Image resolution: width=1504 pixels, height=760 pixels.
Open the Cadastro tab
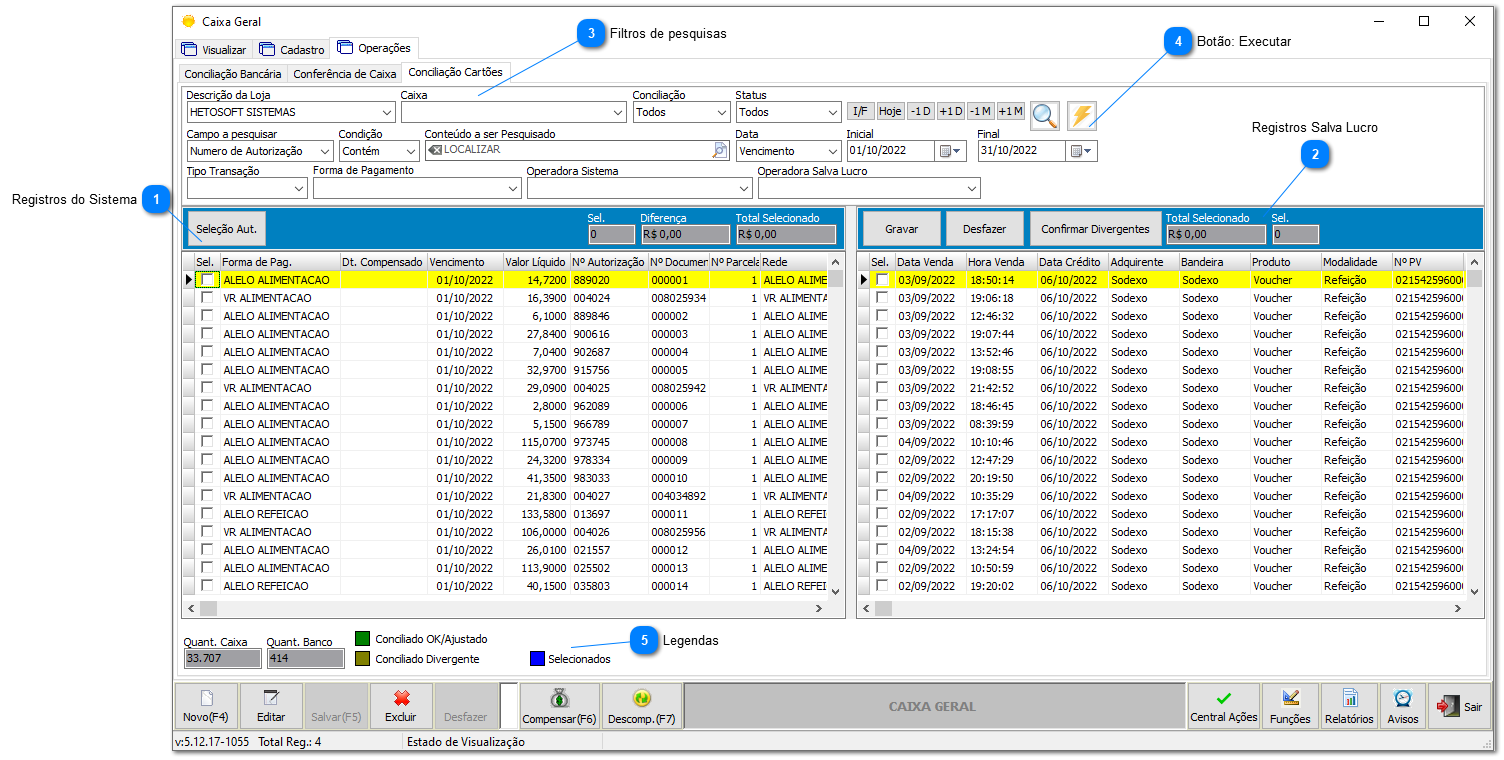click(292, 49)
